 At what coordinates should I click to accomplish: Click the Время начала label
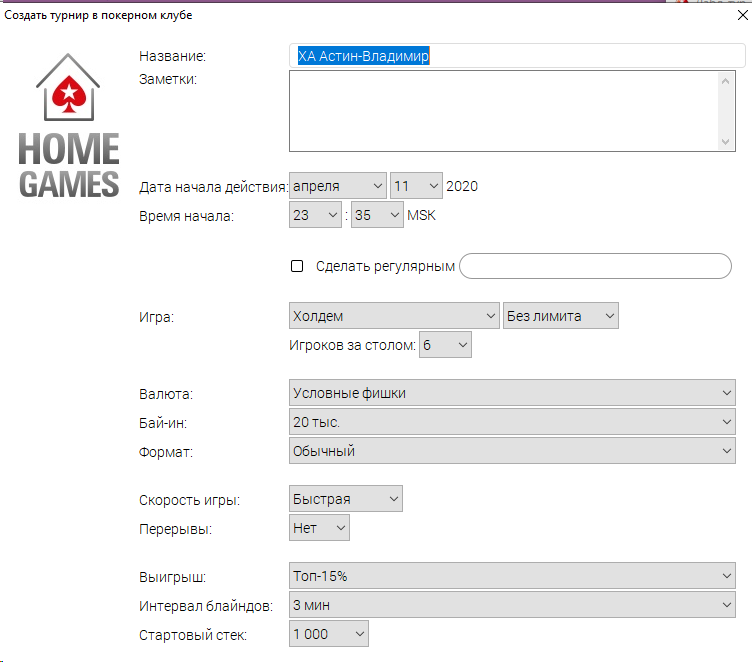point(186,216)
